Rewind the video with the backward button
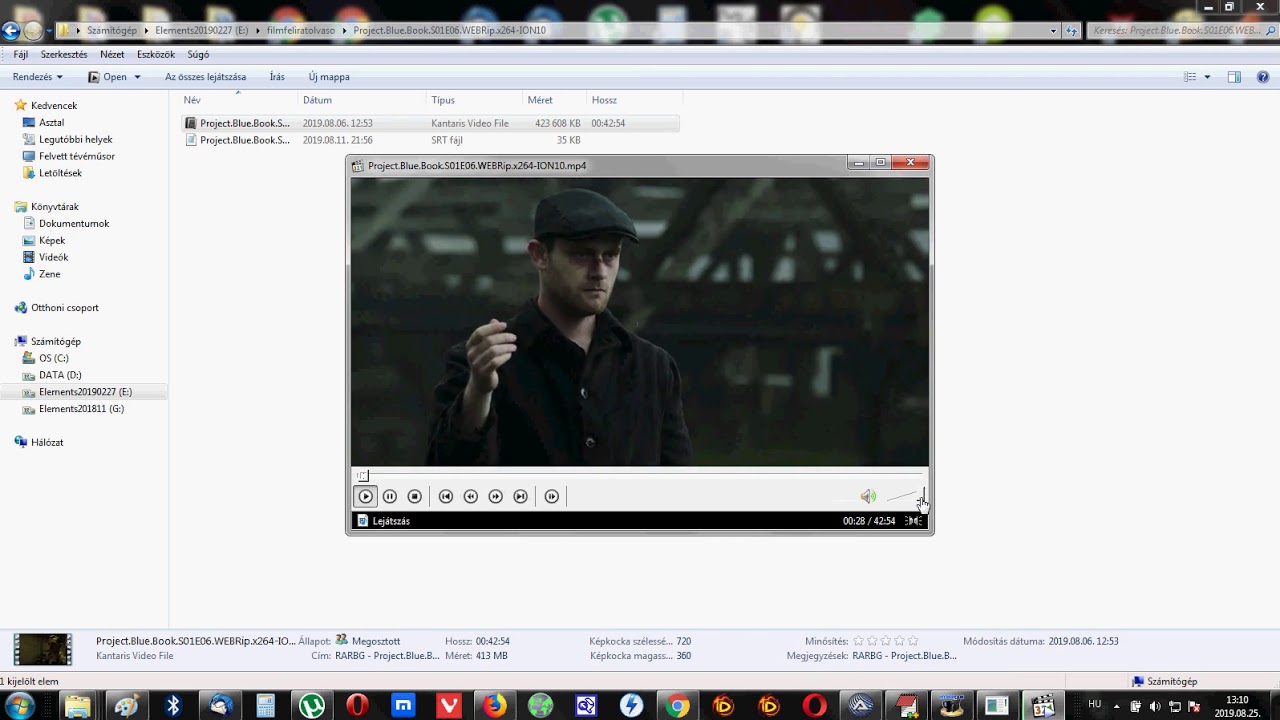1280x720 pixels. point(471,496)
